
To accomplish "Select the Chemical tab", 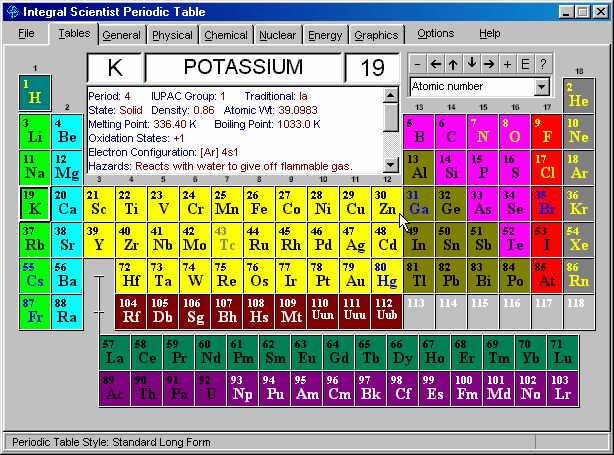I will coord(226,35).
